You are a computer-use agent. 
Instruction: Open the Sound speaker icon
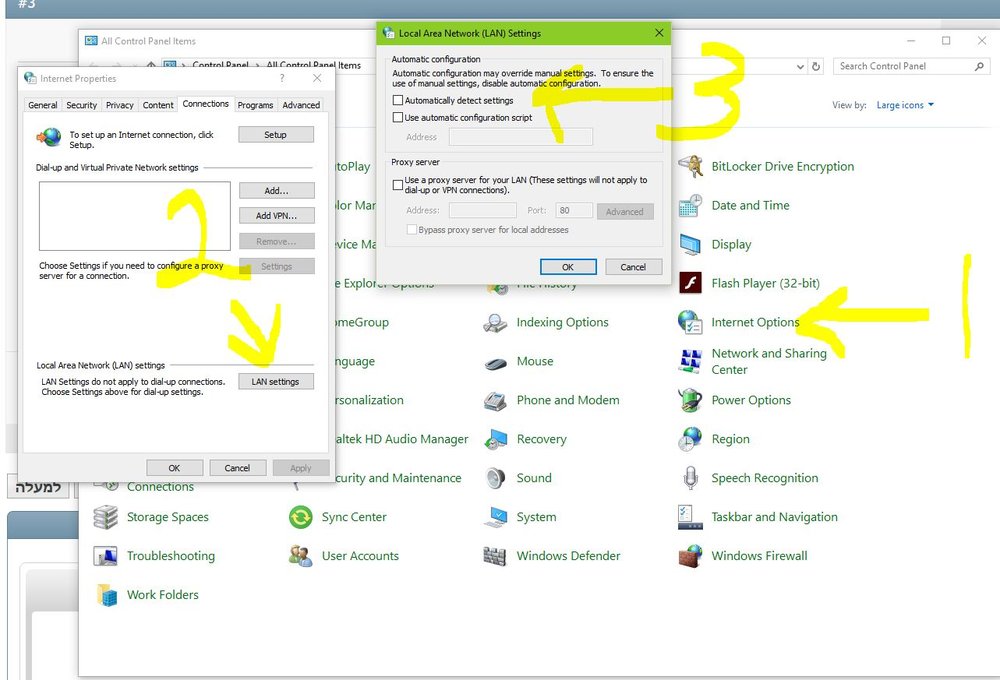[495, 478]
